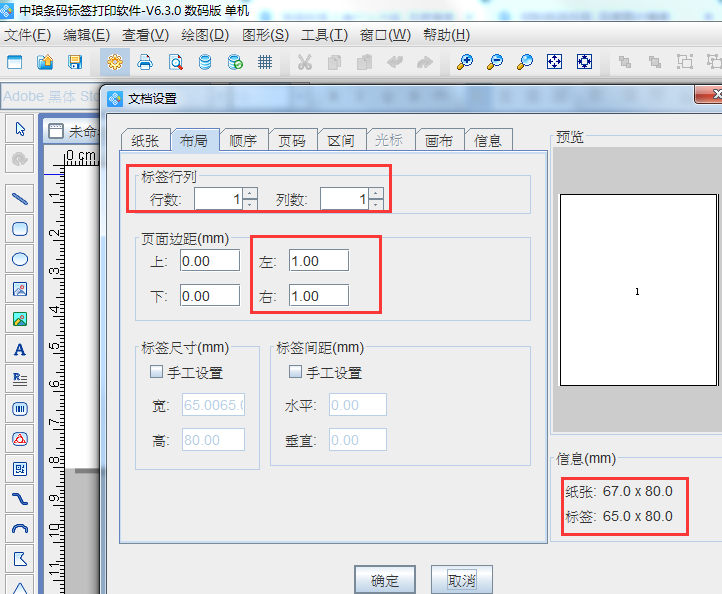
Task: Enable manual setting for label spacing
Action: [295, 373]
